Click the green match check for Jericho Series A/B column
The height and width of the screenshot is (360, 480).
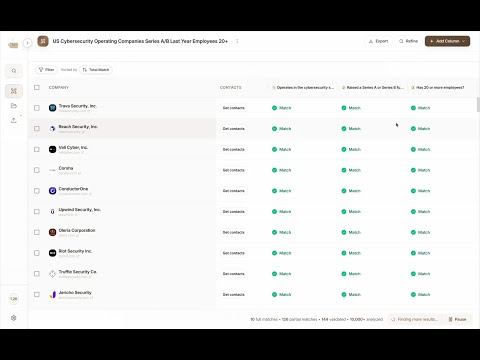344,294
